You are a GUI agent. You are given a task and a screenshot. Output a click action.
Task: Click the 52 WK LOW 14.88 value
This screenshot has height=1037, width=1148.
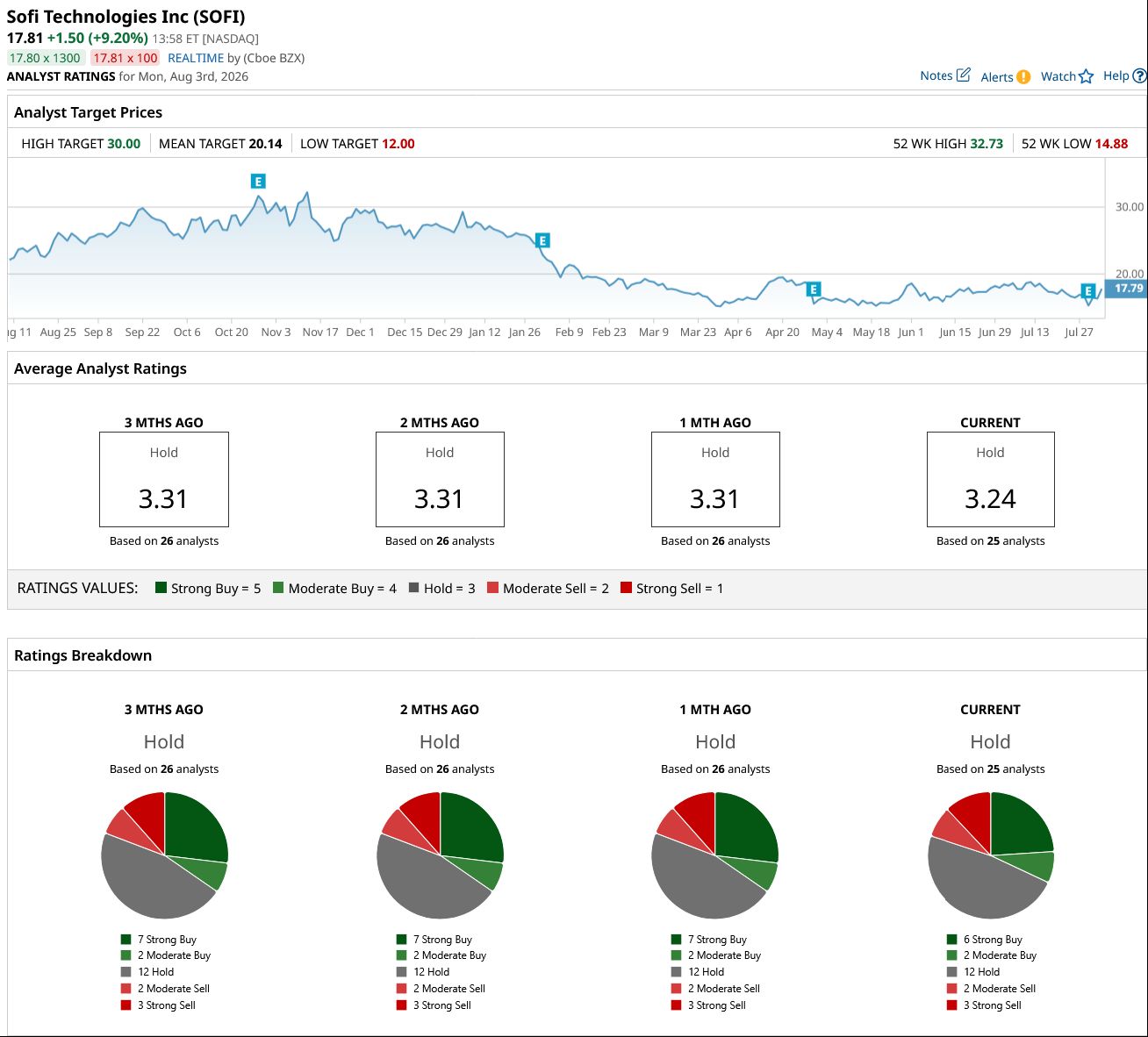(x=1112, y=144)
